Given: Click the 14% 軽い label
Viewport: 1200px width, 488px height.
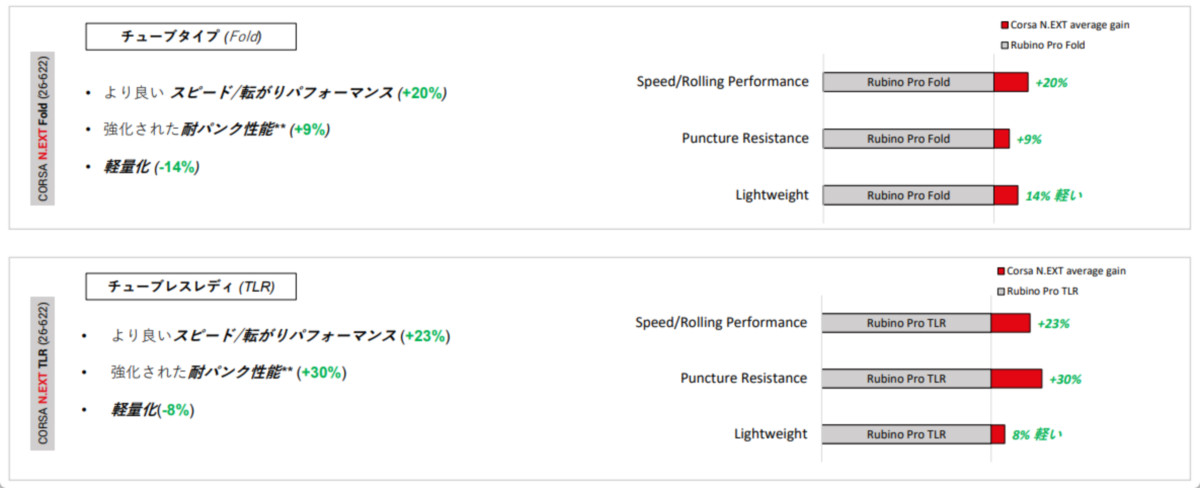Looking at the screenshot, I should point(1054,196).
